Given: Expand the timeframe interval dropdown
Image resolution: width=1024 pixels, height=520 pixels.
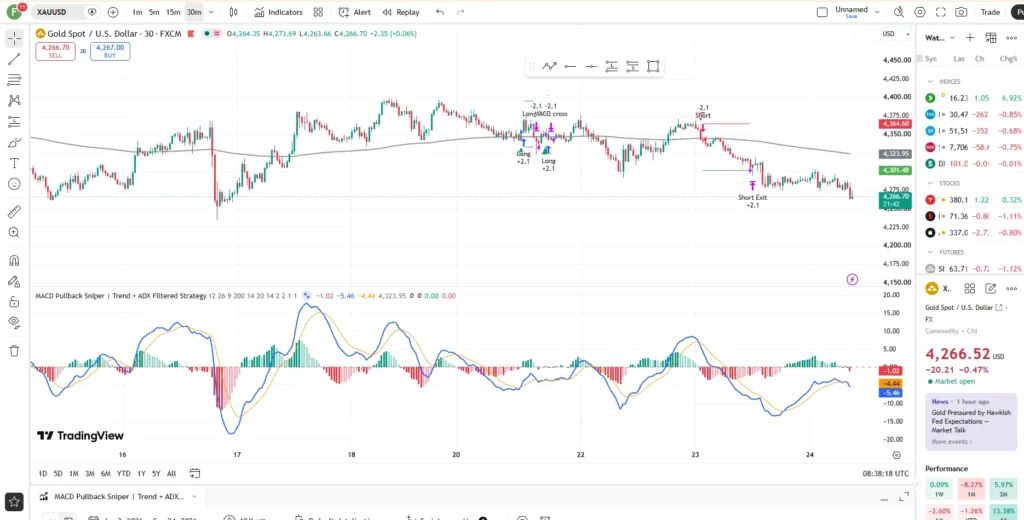Looking at the screenshot, I should pos(212,12).
